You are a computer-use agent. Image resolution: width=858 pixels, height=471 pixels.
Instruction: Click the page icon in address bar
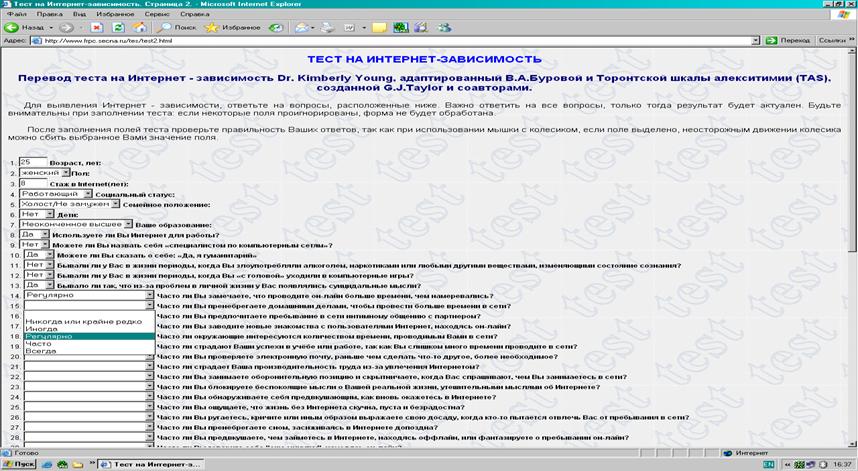[x=37, y=40]
